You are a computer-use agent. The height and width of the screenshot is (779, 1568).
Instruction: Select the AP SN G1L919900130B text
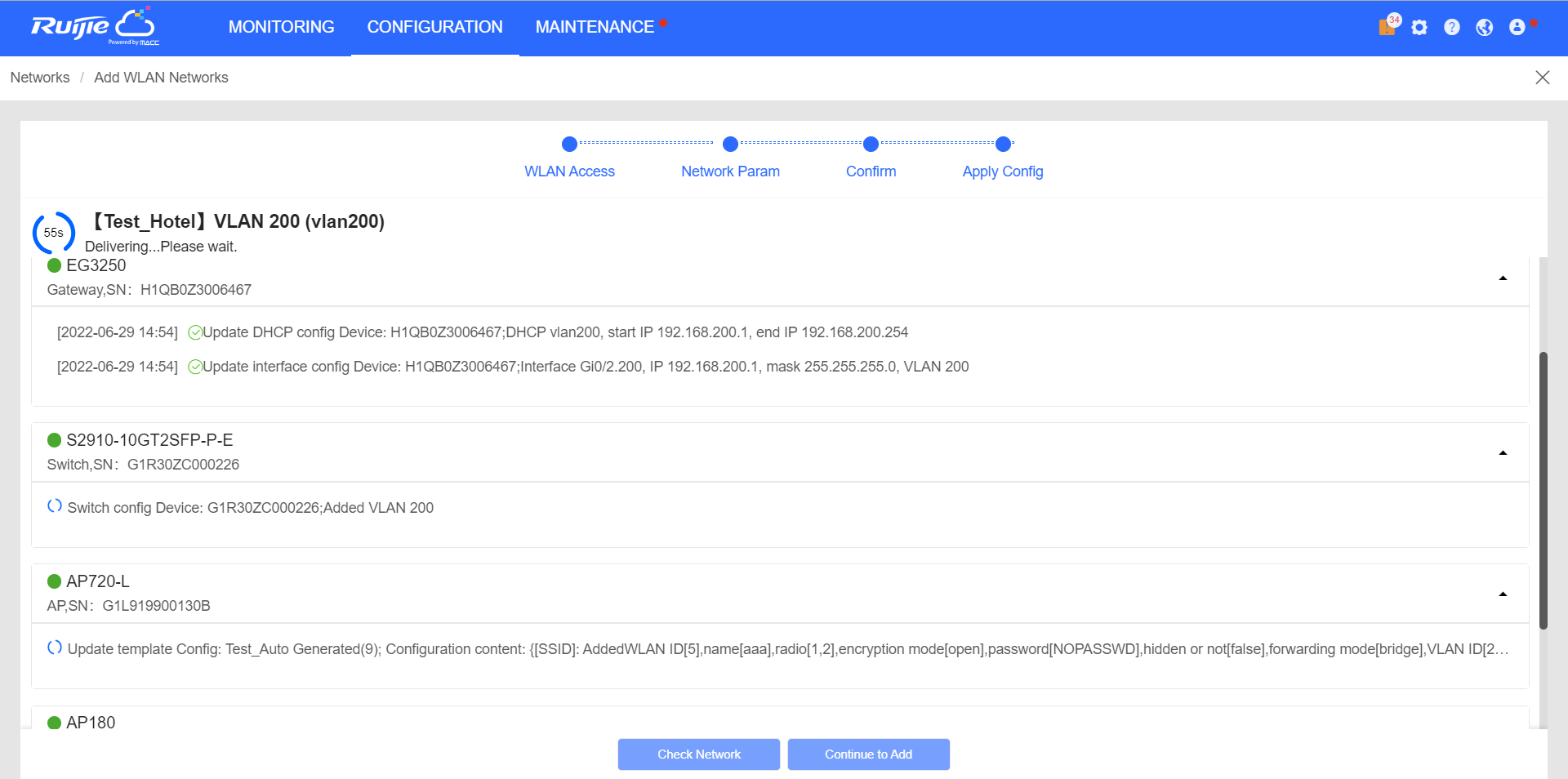129,606
